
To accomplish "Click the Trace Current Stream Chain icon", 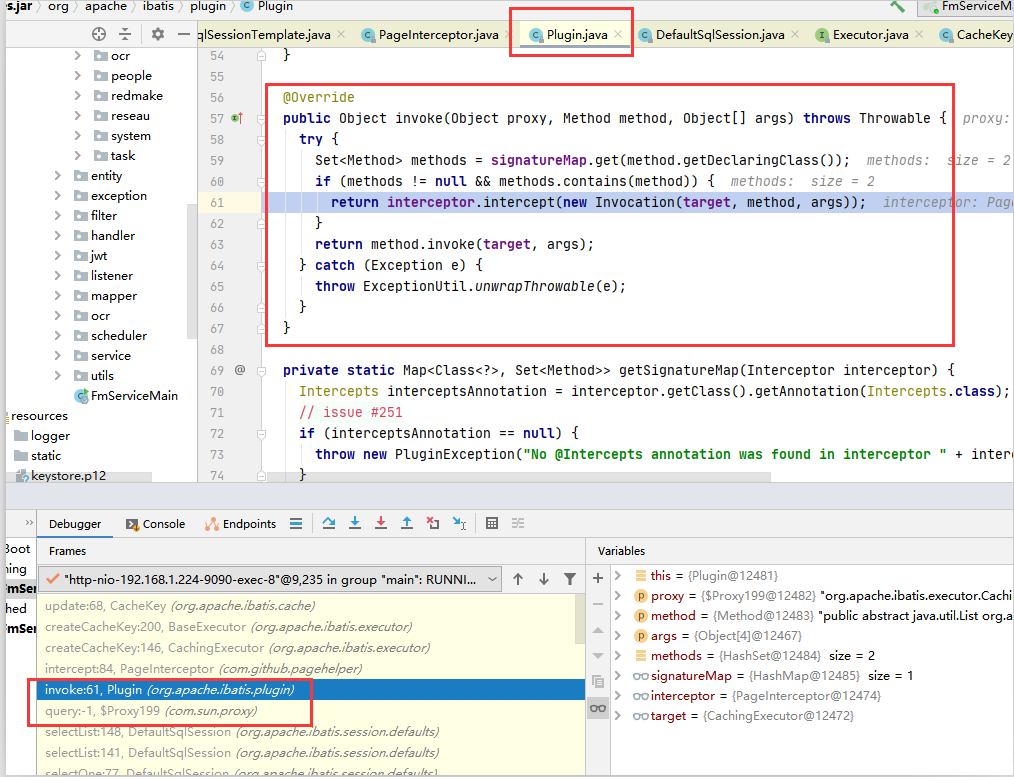I will tap(518, 523).
